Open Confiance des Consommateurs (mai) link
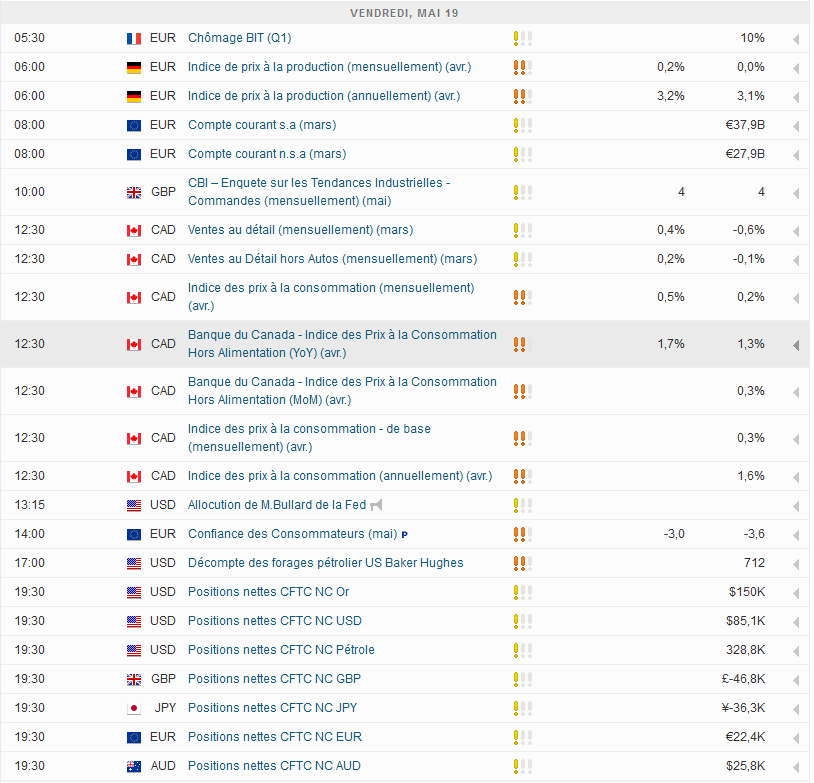This screenshot has width=814, height=783. point(292,534)
